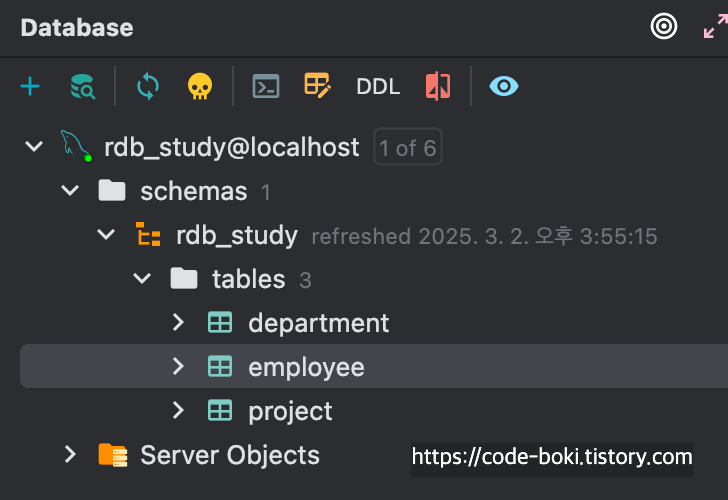Click the red compare structure icon
The height and width of the screenshot is (500, 728).
[438, 86]
